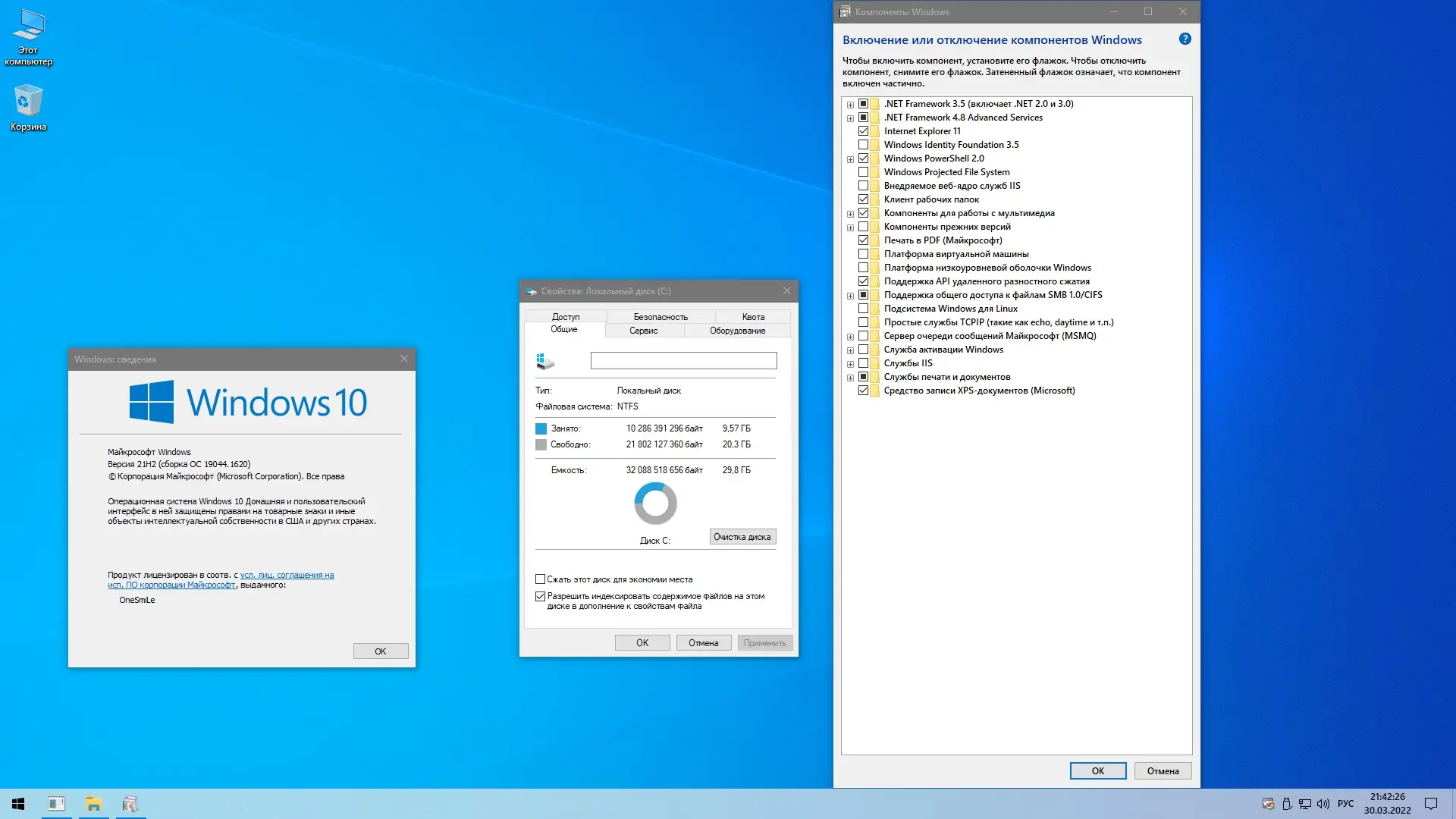The width and height of the screenshot is (1456, 819).
Task: Open the license agreement link
Action: point(287,576)
